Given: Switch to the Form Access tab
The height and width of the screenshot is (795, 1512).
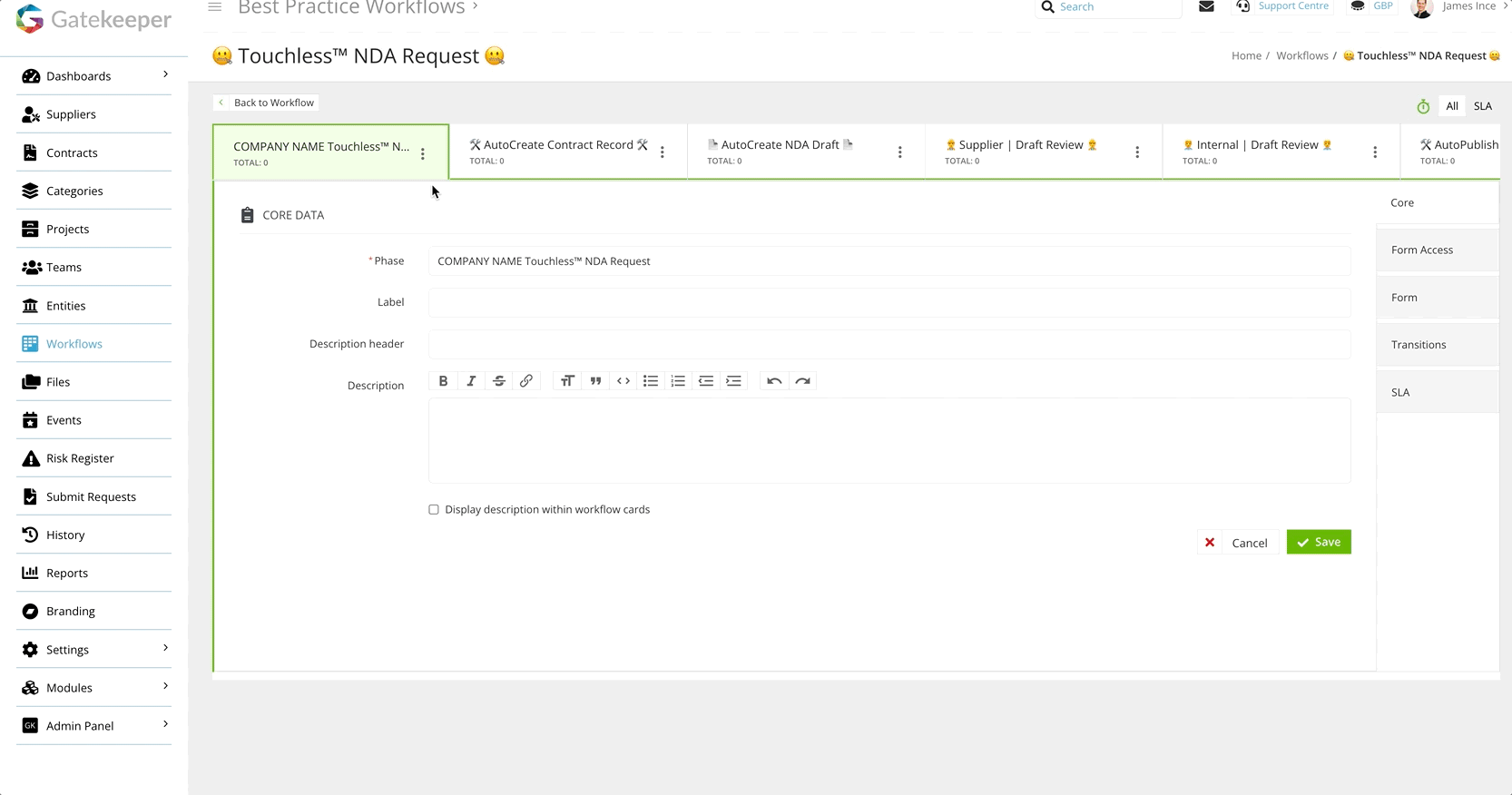Looking at the screenshot, I should pyautogui.click(x=1438, y=250).
